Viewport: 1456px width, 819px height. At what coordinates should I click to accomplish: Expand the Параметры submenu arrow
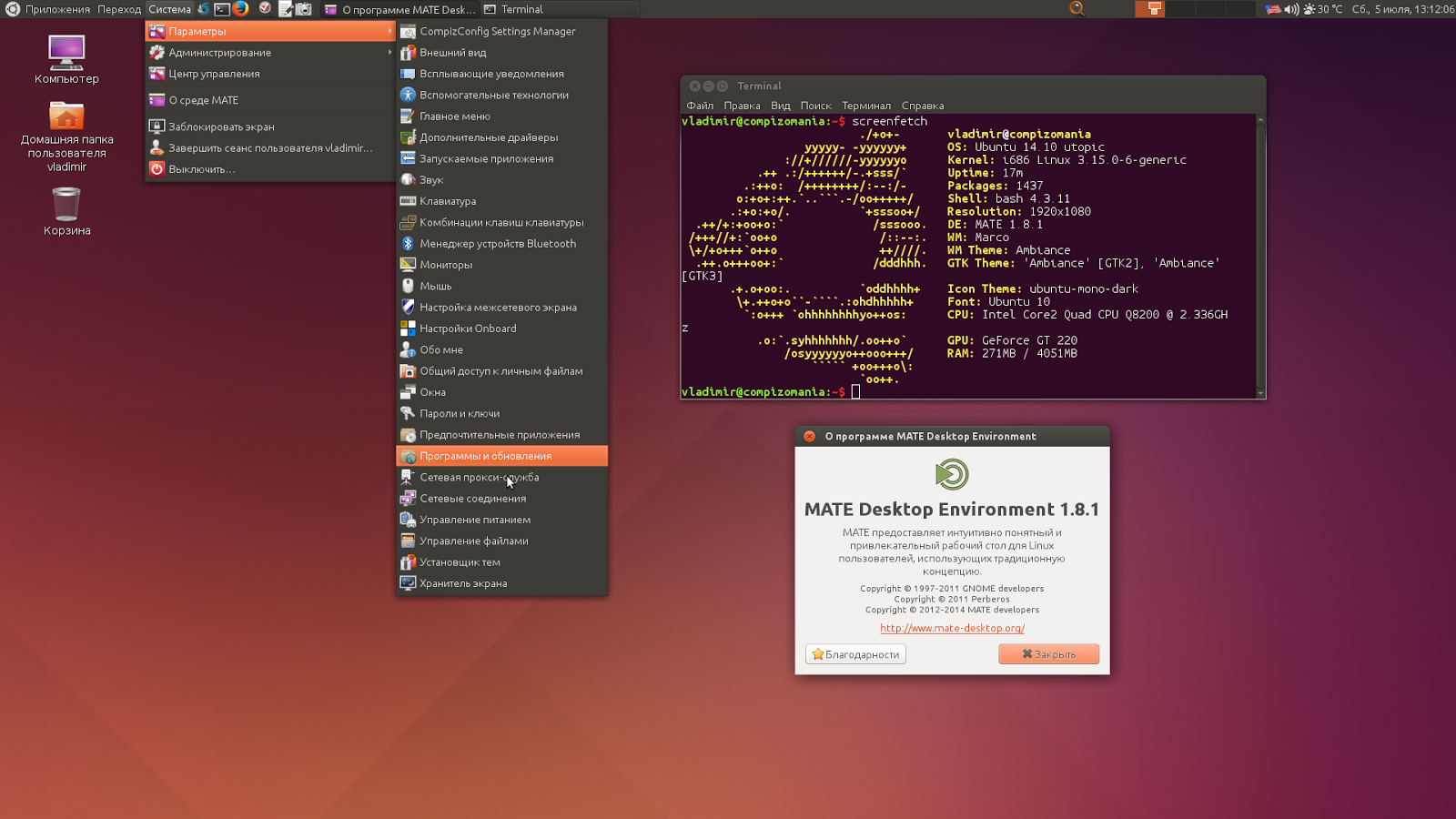(391, 30)
